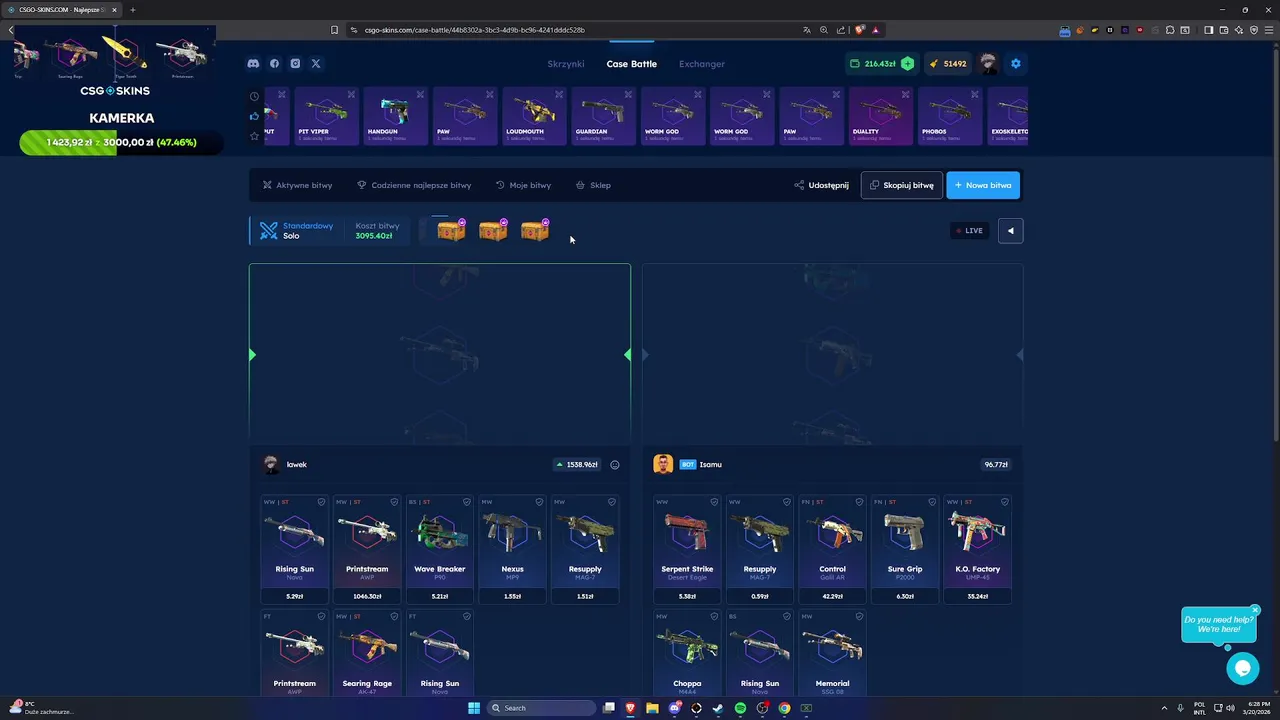Open the Searing Rage AK-47 card

367,652
